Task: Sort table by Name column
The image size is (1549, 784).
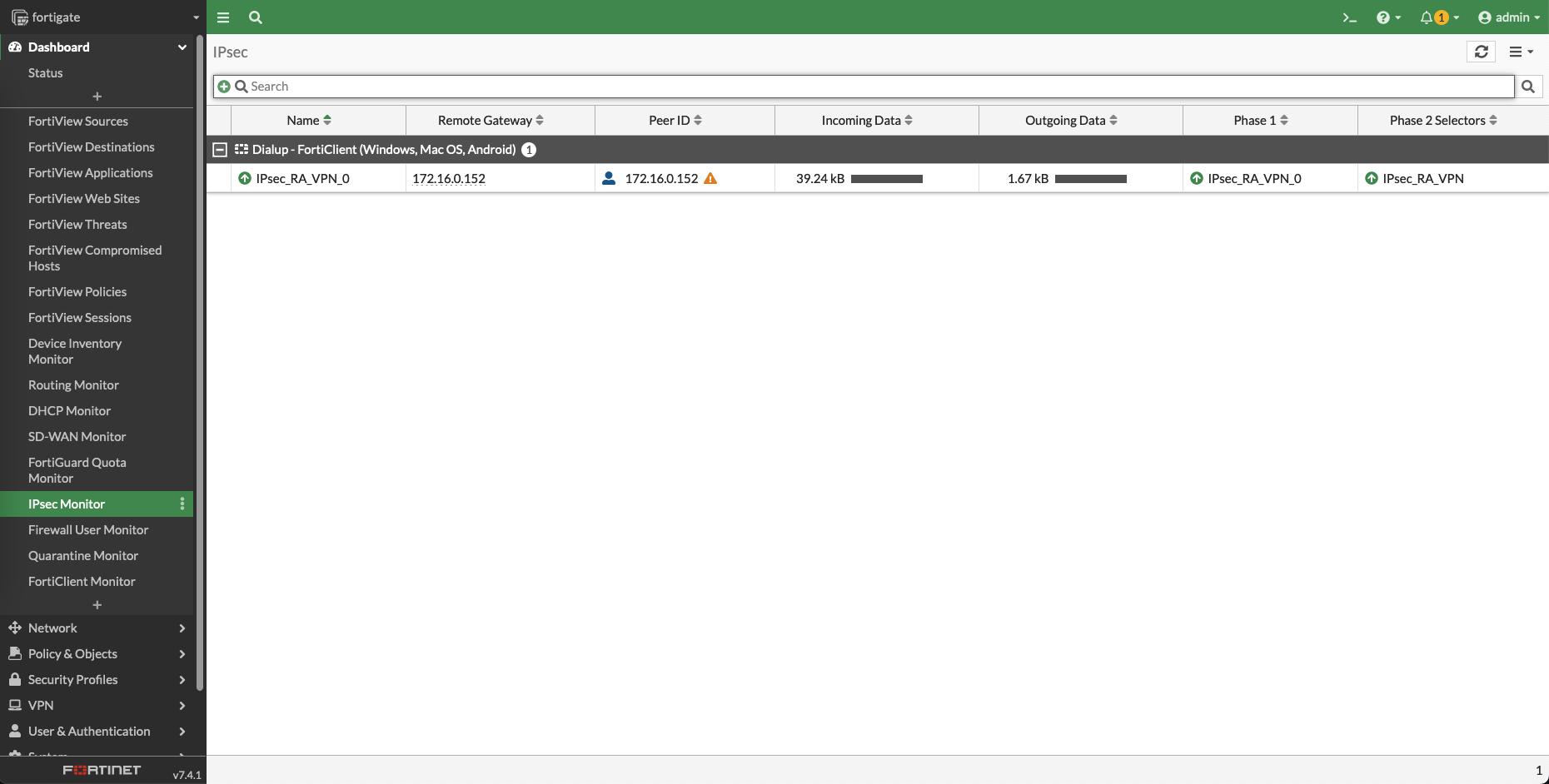Action: 308,121
